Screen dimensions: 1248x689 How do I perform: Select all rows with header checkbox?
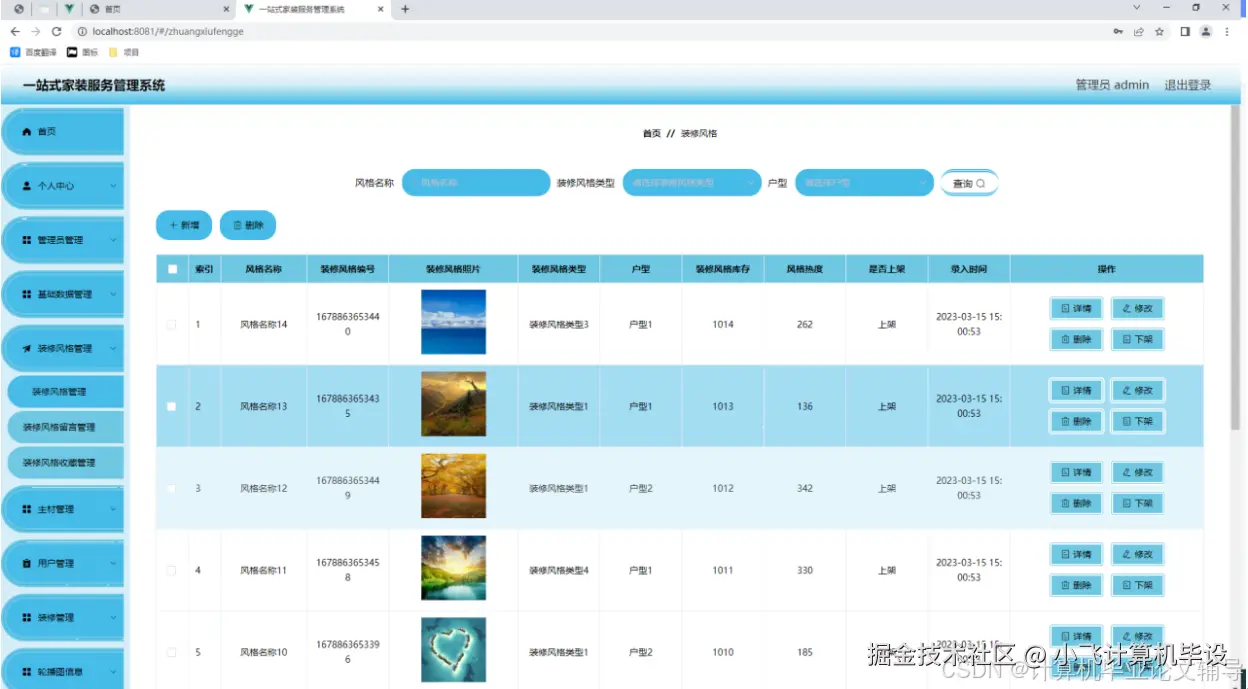(x=172, y=269)
